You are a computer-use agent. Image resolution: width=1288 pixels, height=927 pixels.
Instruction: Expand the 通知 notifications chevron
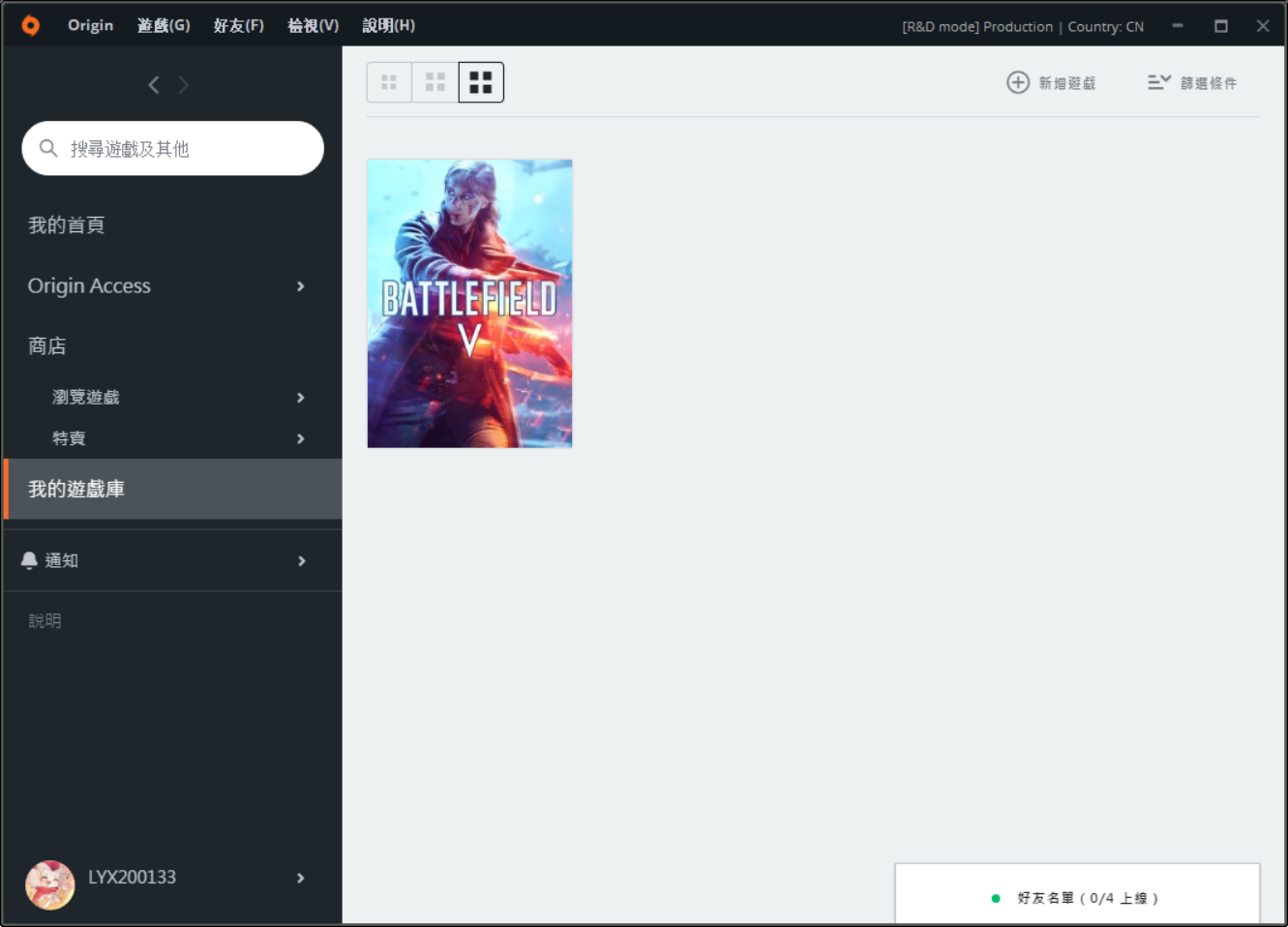pos(301,561)
